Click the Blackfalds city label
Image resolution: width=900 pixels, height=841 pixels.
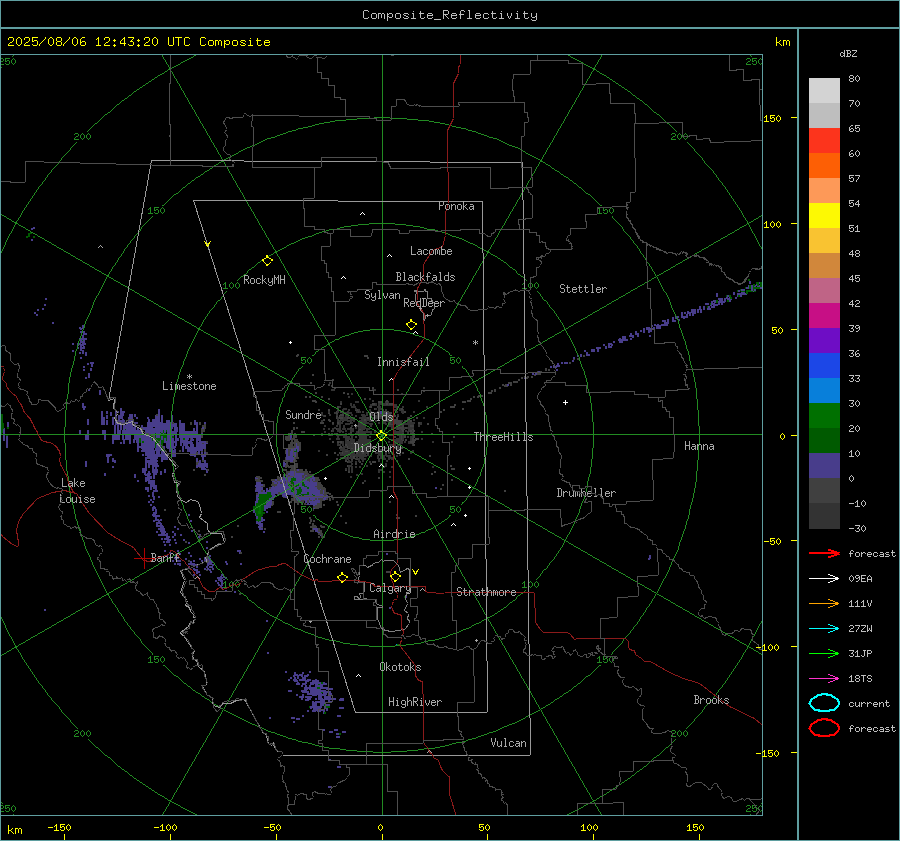[x=425, y=277]
